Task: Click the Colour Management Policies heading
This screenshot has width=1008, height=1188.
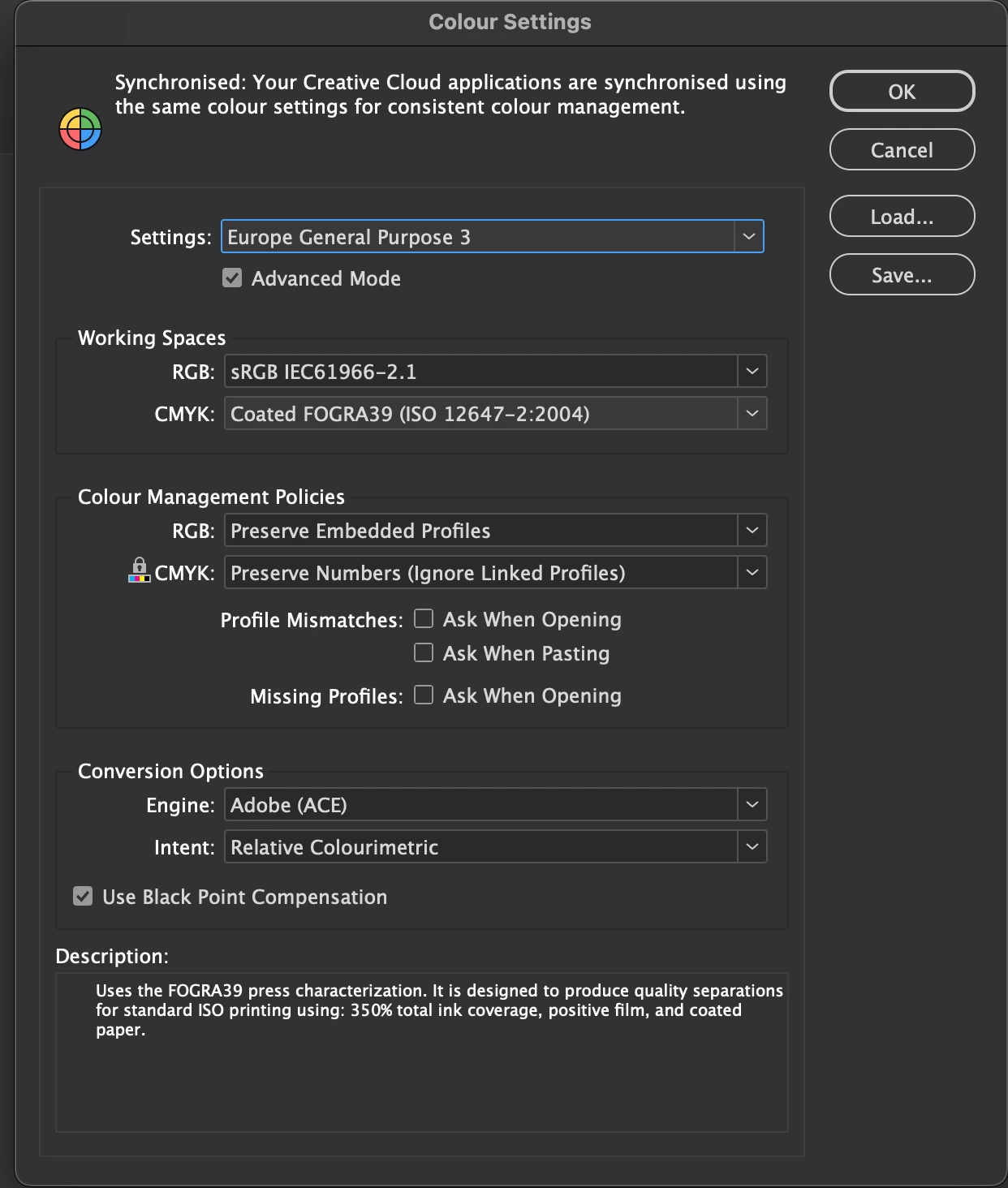Action: (211, 497)
